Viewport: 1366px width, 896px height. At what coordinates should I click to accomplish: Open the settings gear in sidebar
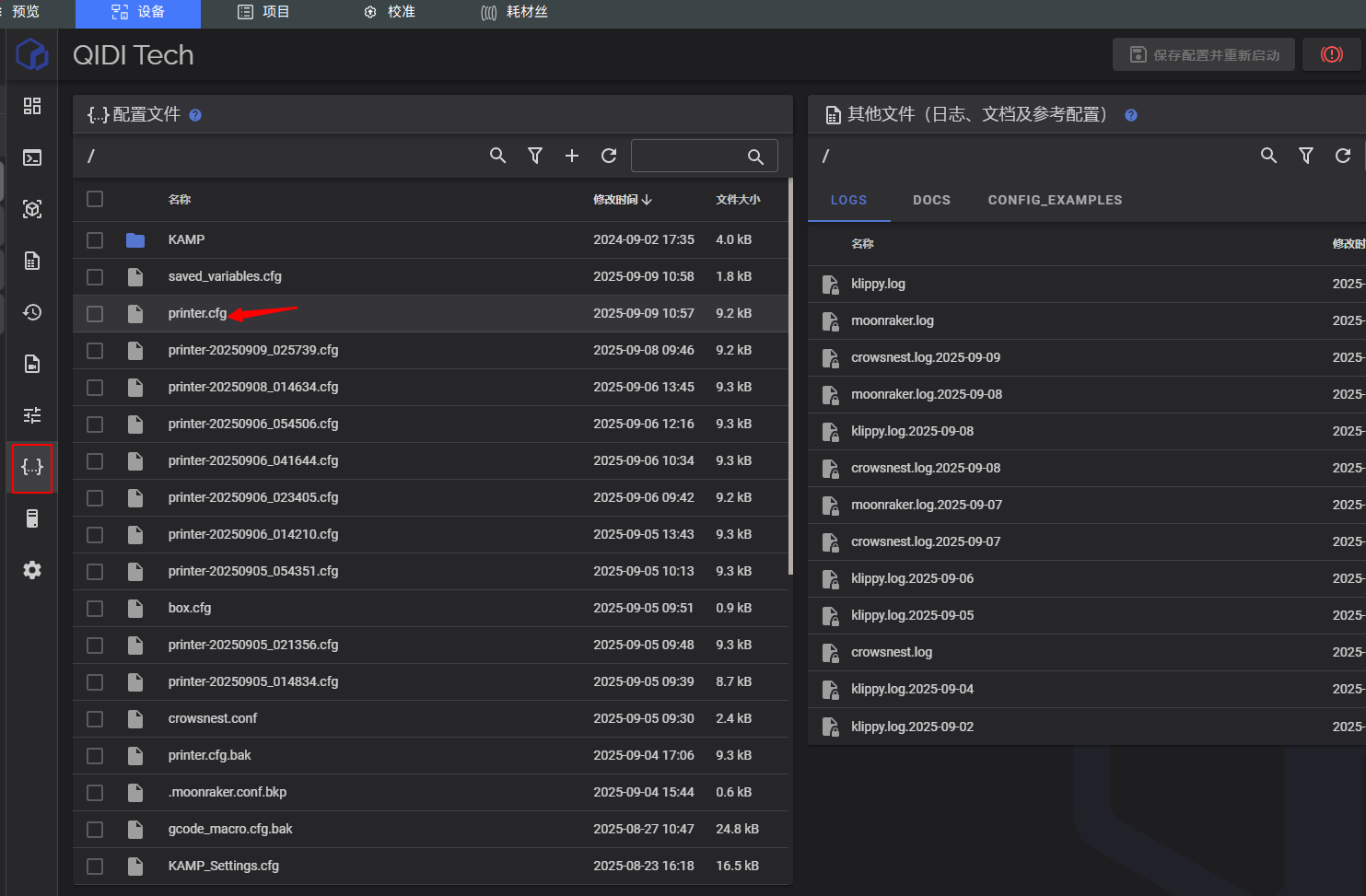click(x=32, y=570)
